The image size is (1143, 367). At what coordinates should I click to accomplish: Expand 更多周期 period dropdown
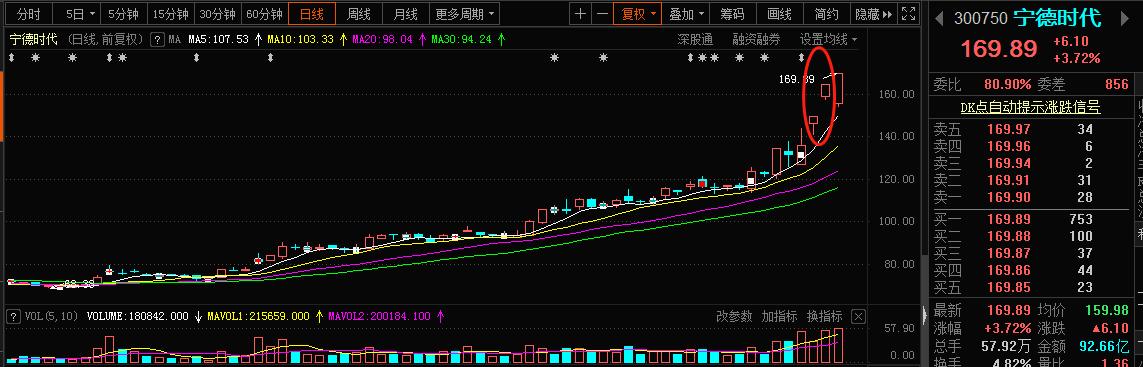(x=464, y=13)
